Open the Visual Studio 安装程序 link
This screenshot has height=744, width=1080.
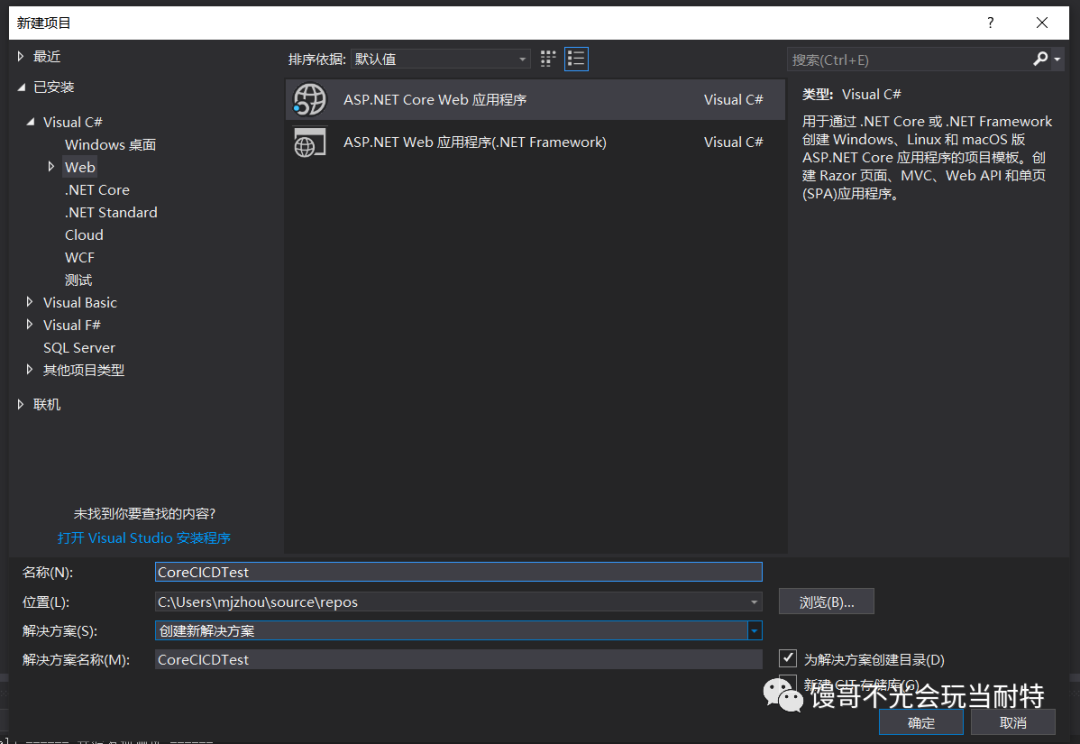pyautogui.click(x=144, y=538)
